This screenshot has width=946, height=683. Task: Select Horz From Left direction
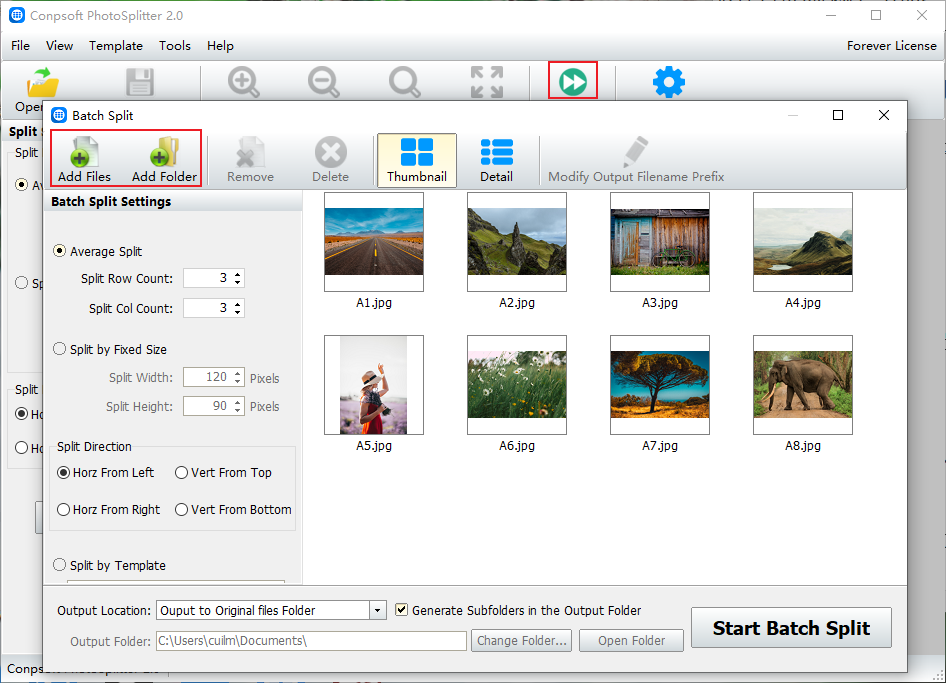[63, 472]
